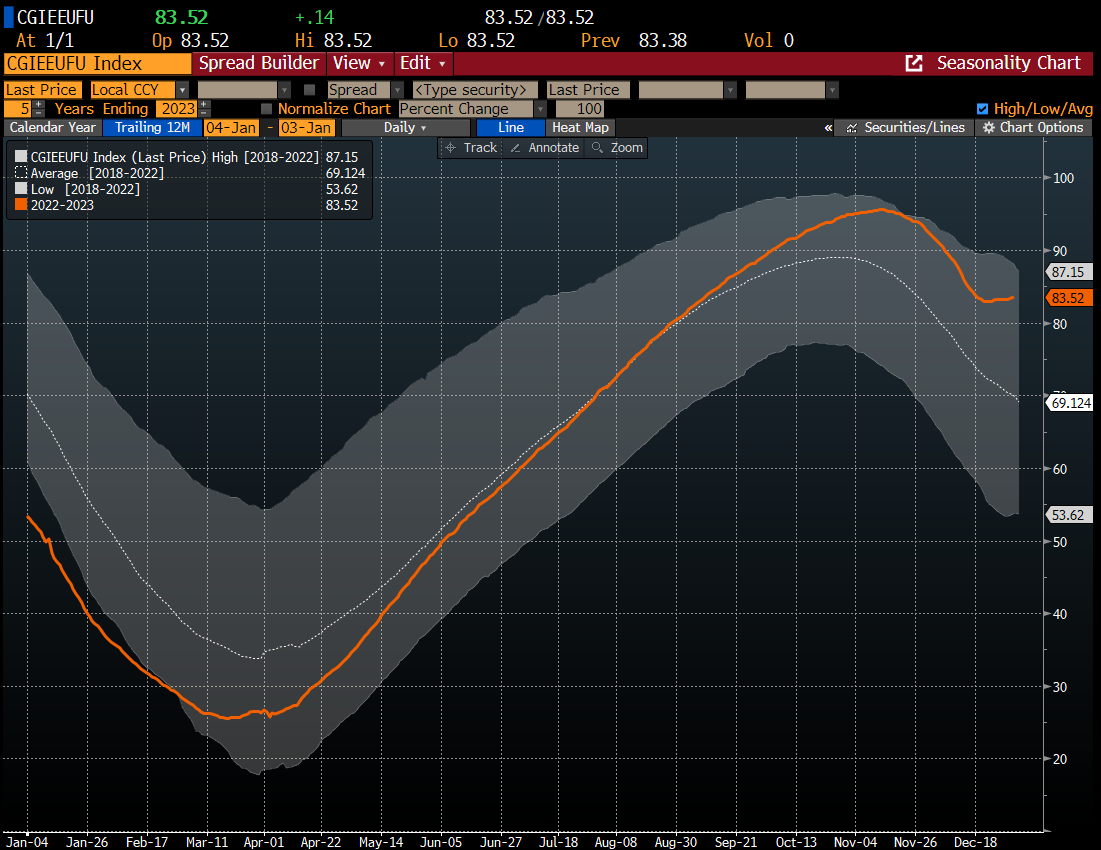Open the View menu
1101x850 pixels.
(x=358, y=63)
